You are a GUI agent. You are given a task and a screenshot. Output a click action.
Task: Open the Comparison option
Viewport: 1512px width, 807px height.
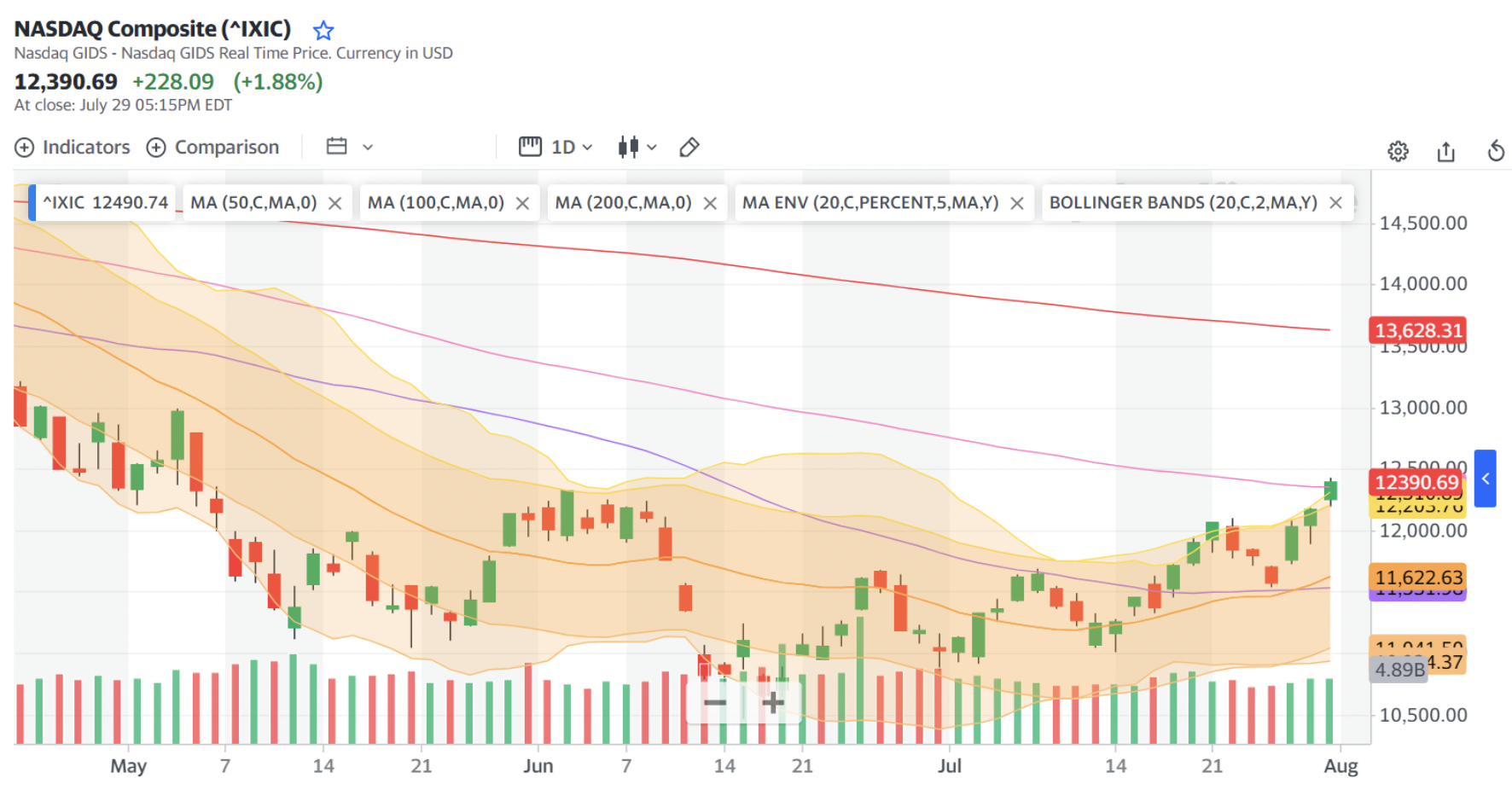(x=212, y=148)
